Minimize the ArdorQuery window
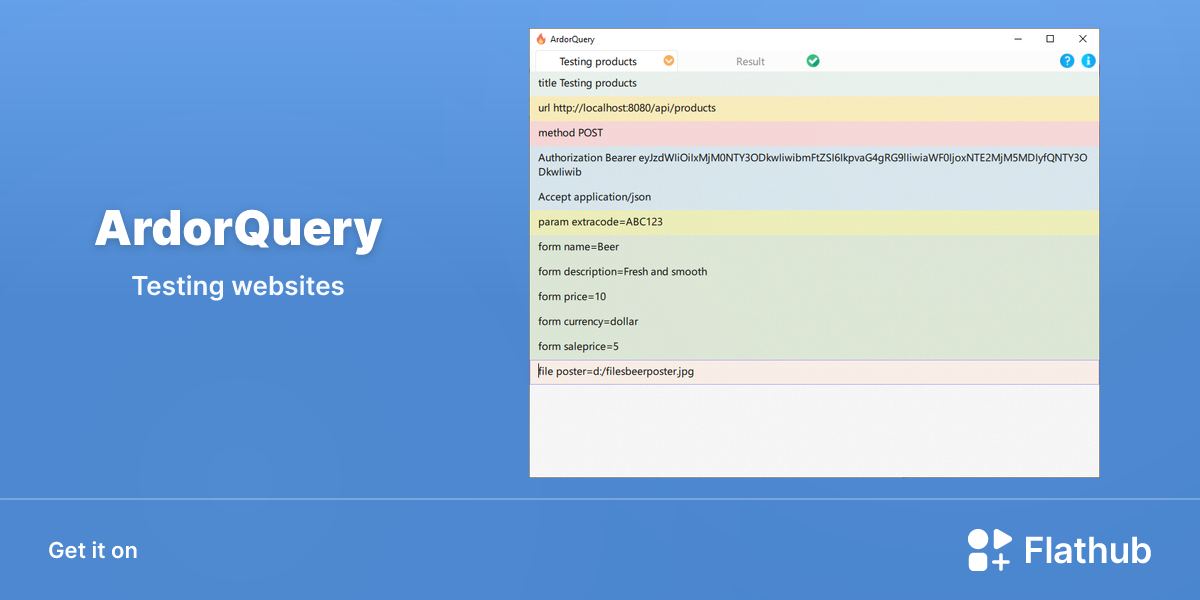Viewport: 1200px width, 600px height. [1017, 39]
